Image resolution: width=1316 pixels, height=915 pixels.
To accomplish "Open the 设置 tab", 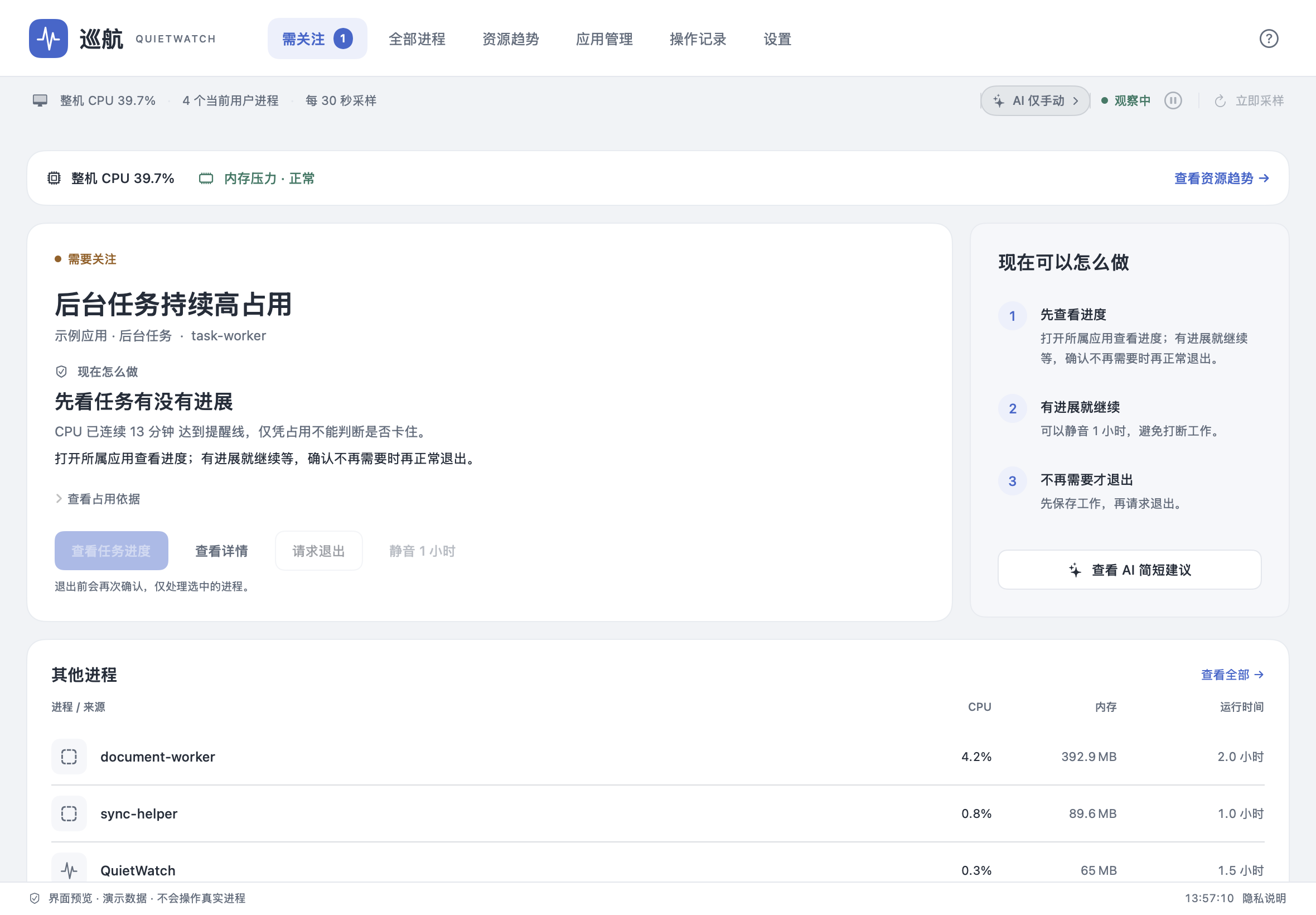I will click(x=777, y=39).
